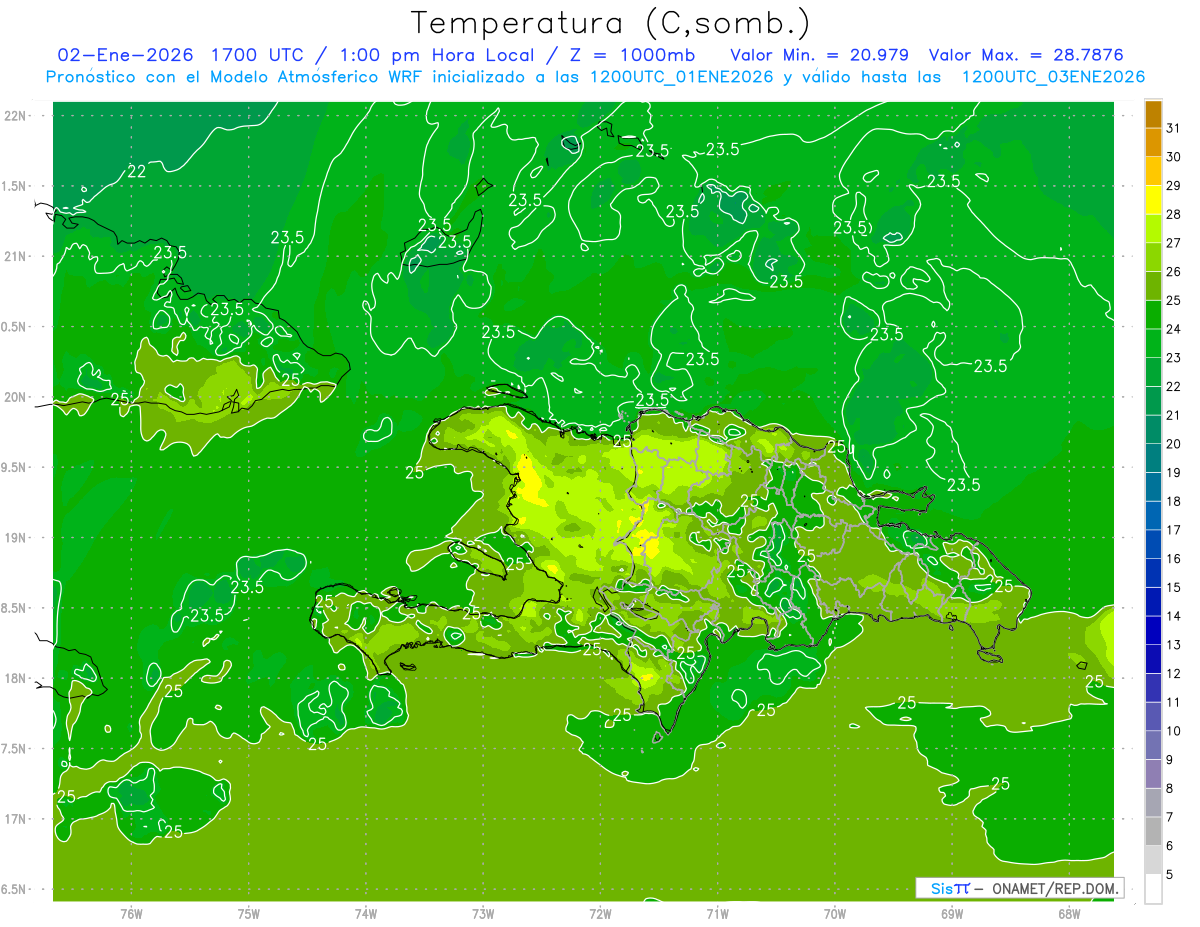
Task: Pick the gray swatch between 6 and 7
Action: click(x=1153, y=831)
